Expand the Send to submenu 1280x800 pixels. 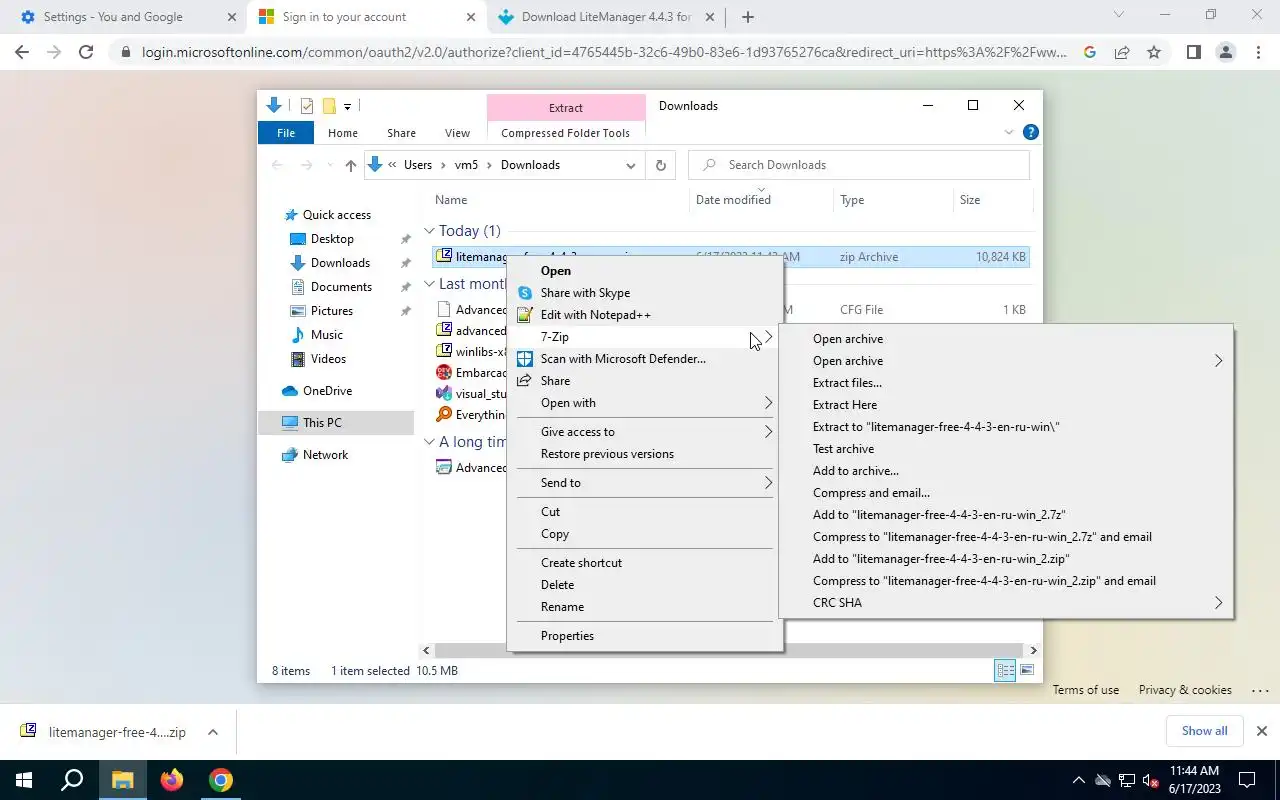point(645,483)
